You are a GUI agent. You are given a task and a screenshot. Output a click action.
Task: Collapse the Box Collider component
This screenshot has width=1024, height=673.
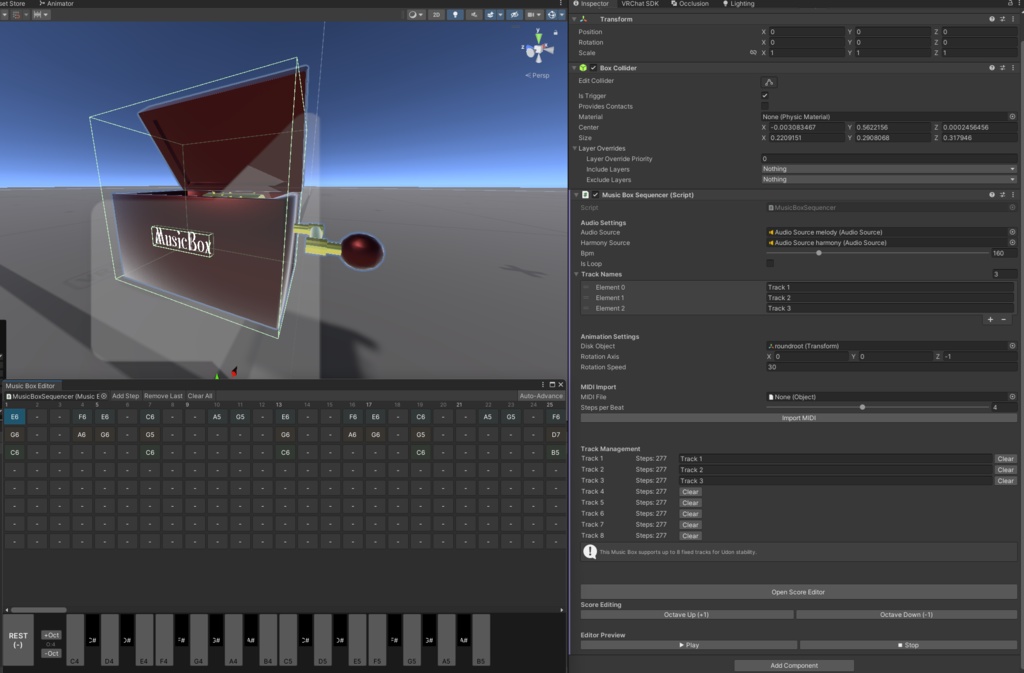pos(575,68)
